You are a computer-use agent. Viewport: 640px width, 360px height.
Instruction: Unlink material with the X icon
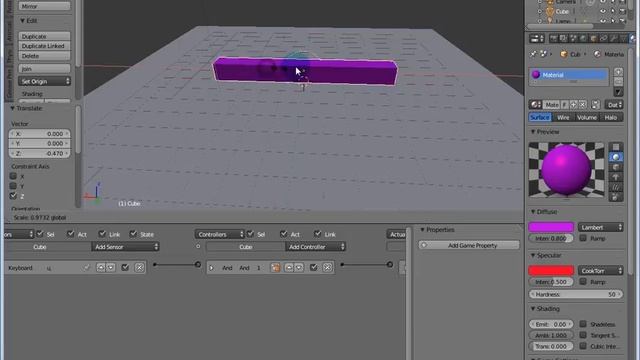(582, 105)
